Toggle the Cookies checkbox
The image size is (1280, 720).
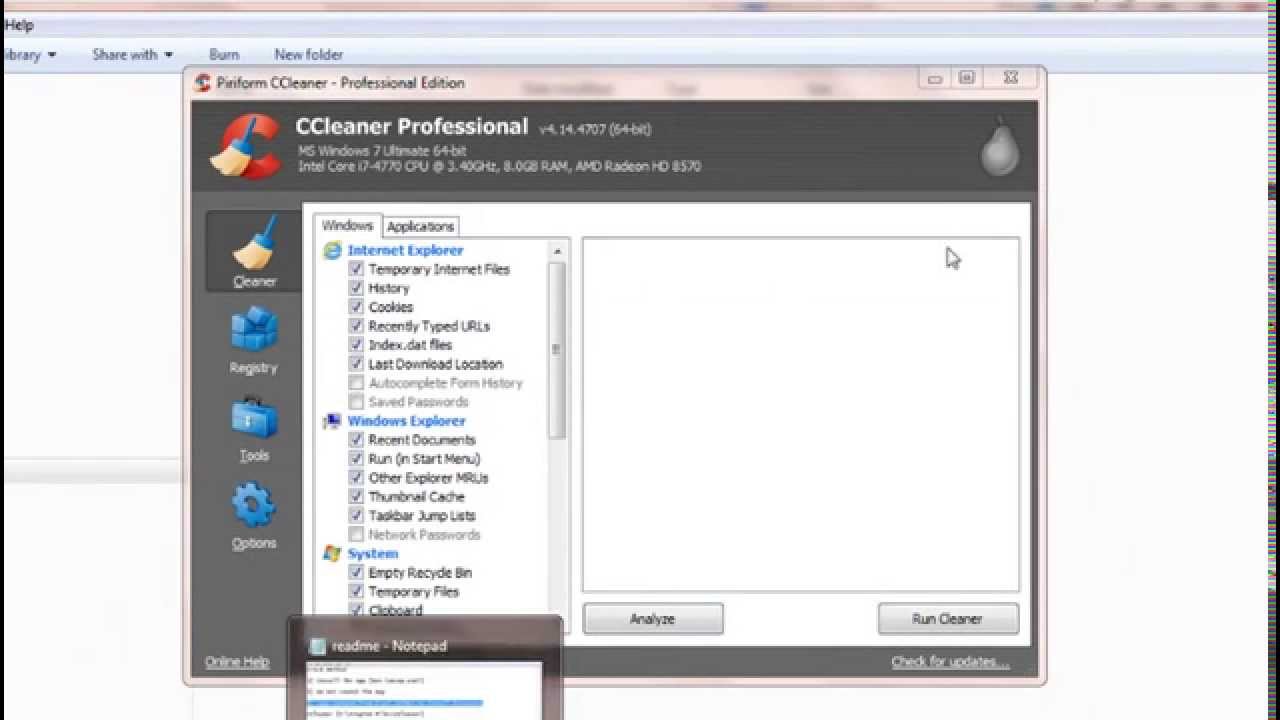[356, 307]
